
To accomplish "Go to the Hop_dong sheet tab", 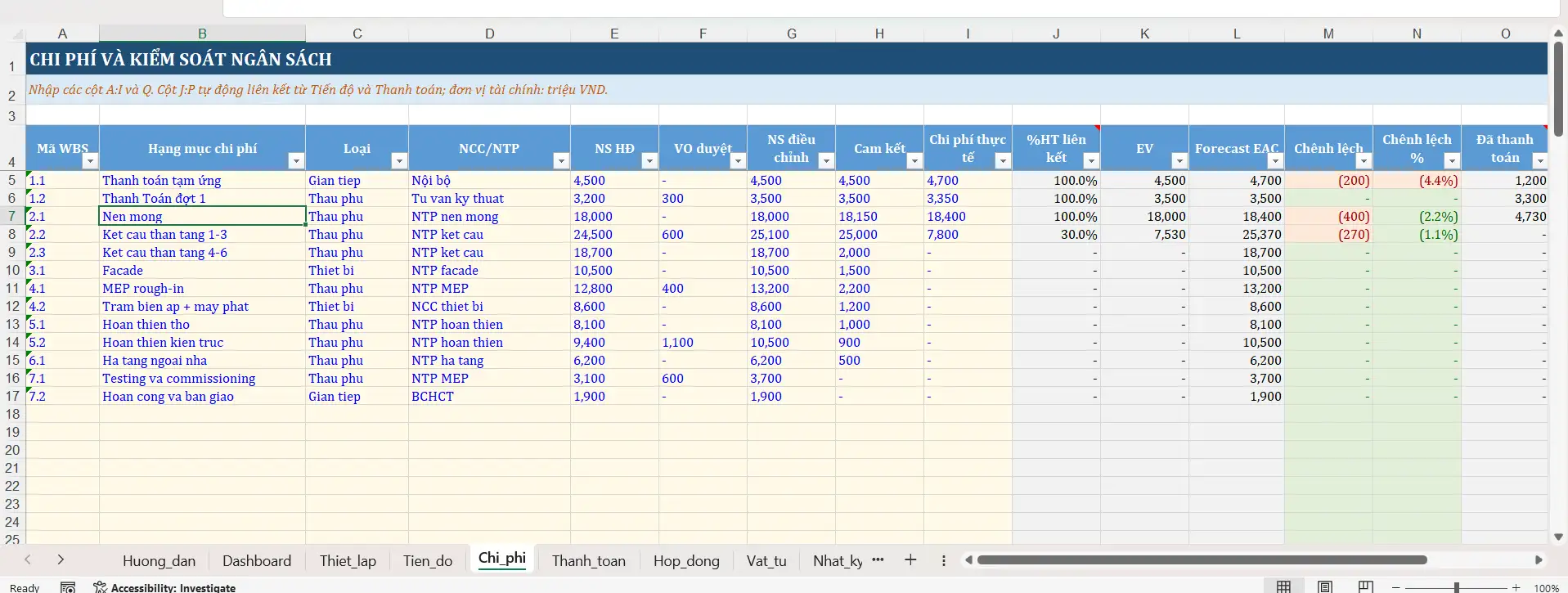I will (x=685, y=561).
